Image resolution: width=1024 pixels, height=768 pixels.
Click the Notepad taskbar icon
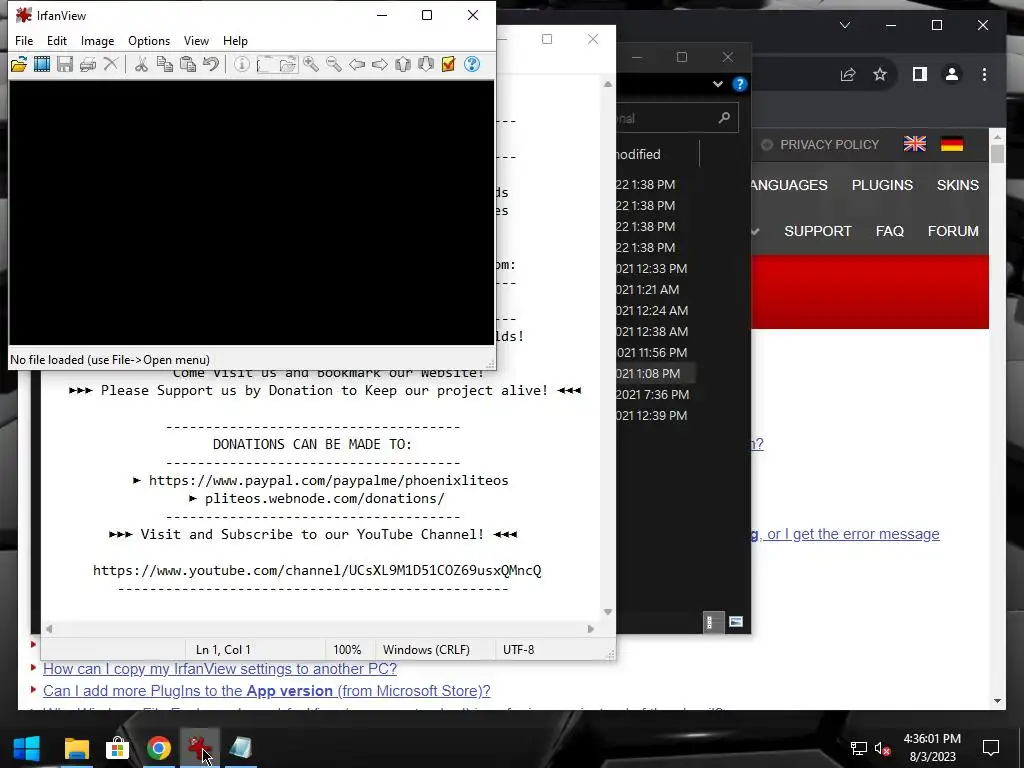click(x=240, y=748)
